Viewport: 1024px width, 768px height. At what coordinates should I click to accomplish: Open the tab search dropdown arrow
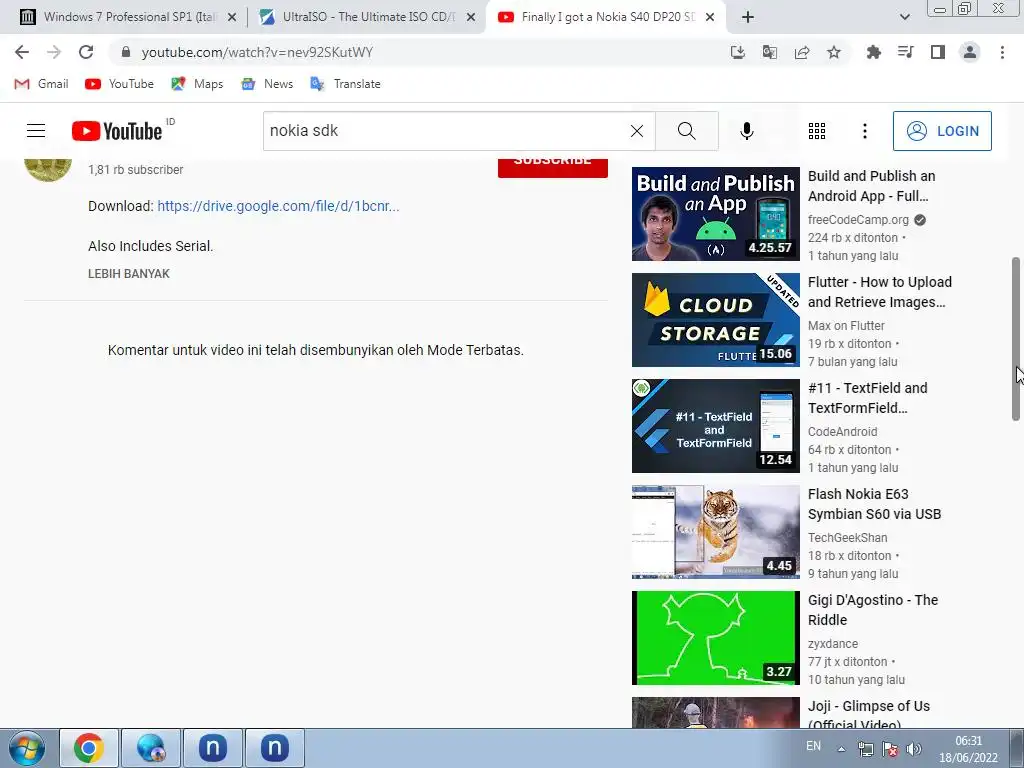click(904, 17)
